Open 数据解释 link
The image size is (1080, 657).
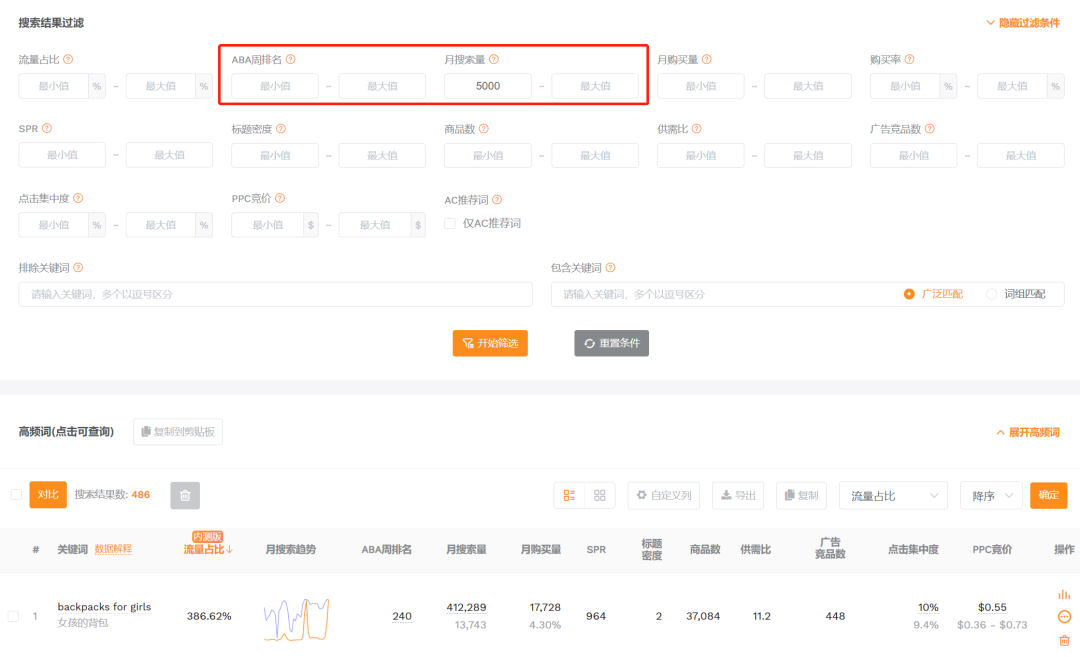pos(113,549)
